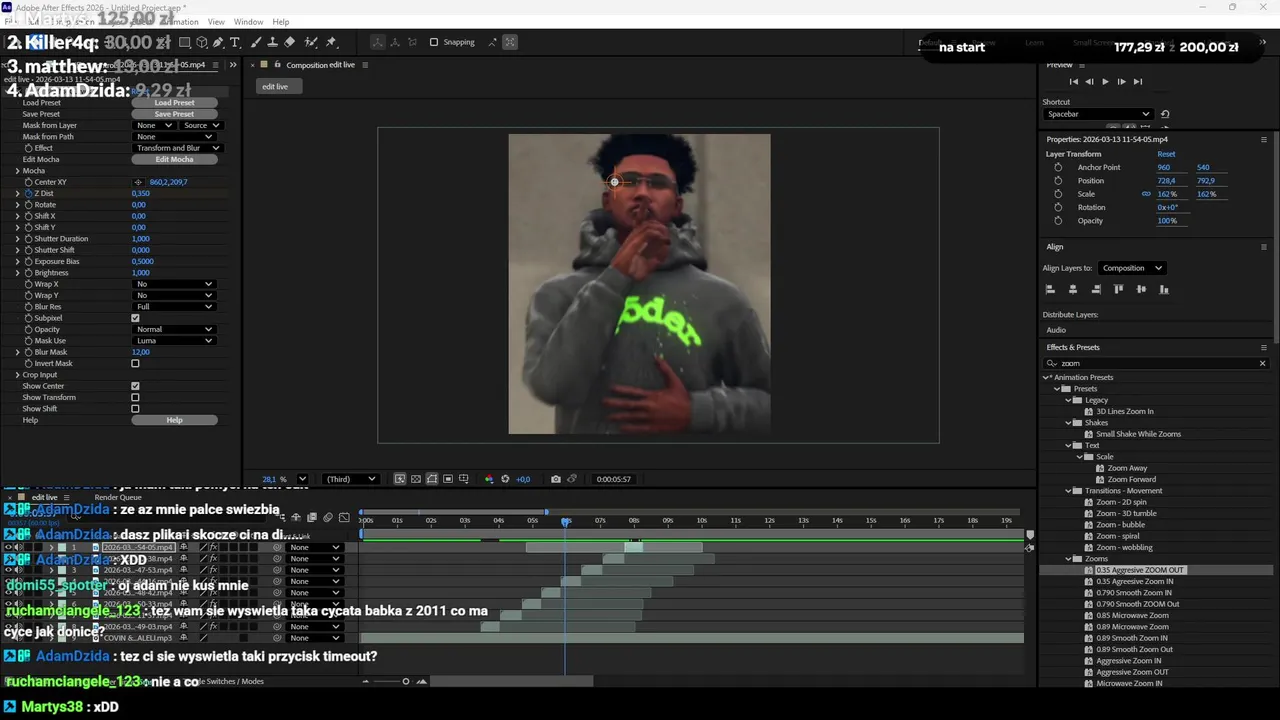Align layers to top edge
1280x720 pixels.
coord(1118,289)
